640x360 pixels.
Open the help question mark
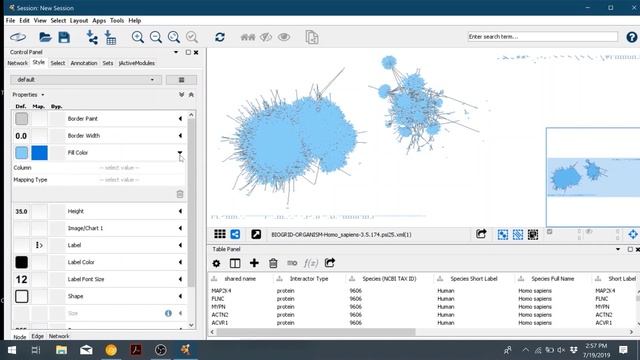click(x=631, y=37)
